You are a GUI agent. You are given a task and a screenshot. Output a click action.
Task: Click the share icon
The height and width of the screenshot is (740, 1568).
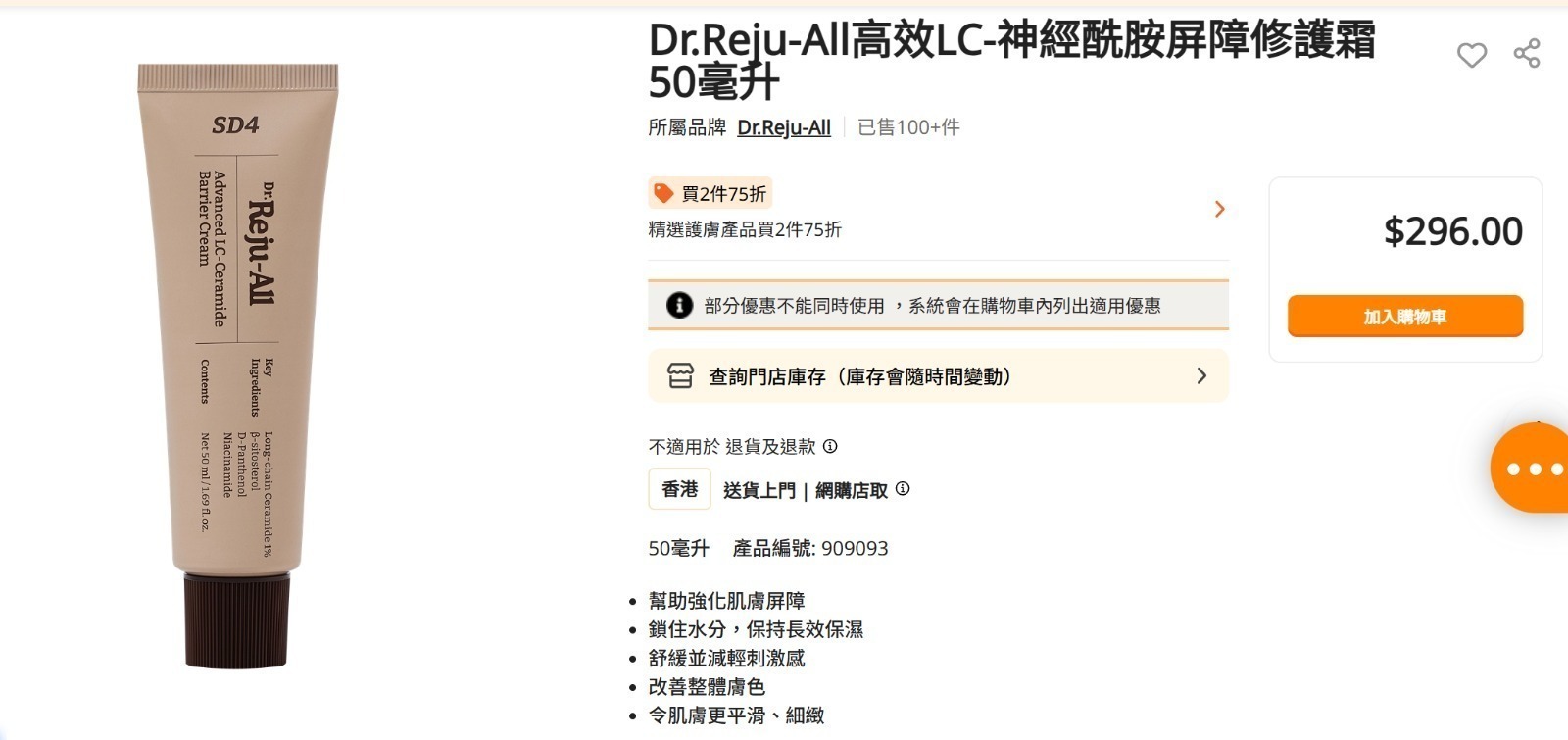[x=1527, y=53]
